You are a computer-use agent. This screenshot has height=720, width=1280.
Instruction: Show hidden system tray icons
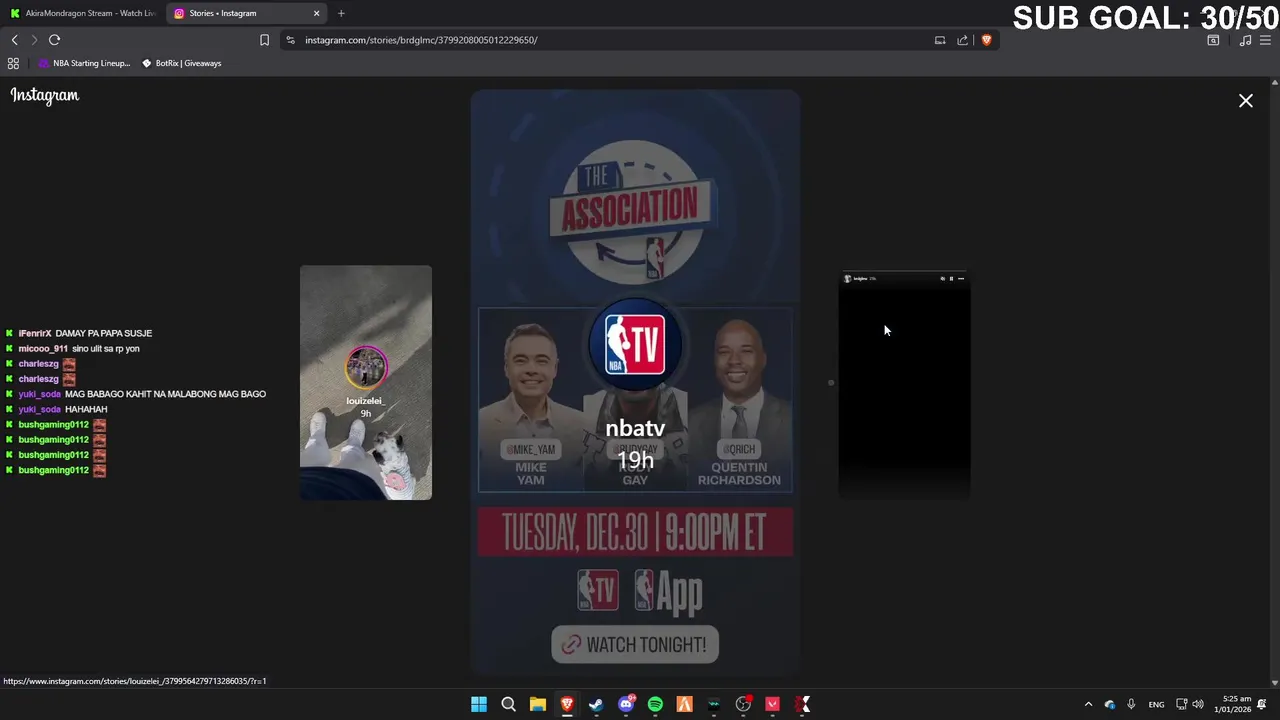coord(1088,704)
